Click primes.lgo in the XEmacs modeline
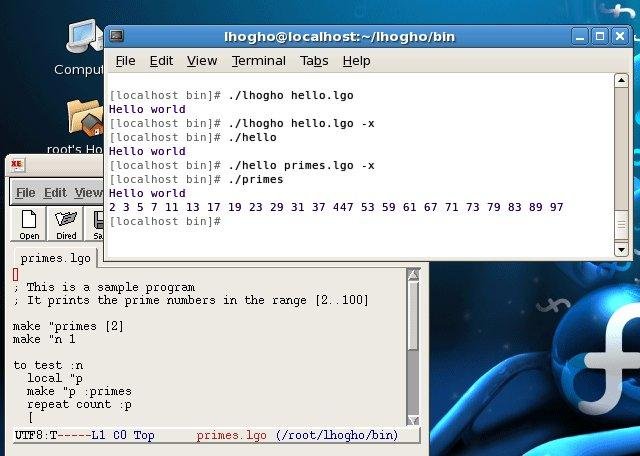This screenshot has height=456, width=640. pyautogui.click(x=231, y=435)
